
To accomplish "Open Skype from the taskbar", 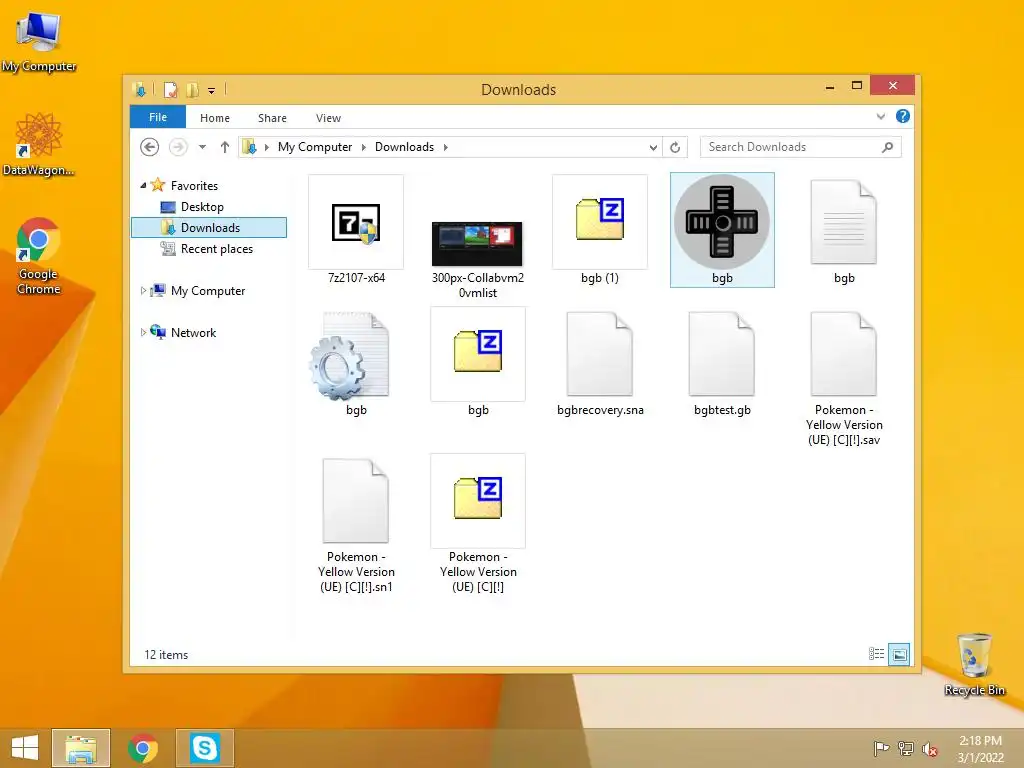I will (x=205, y=748).
